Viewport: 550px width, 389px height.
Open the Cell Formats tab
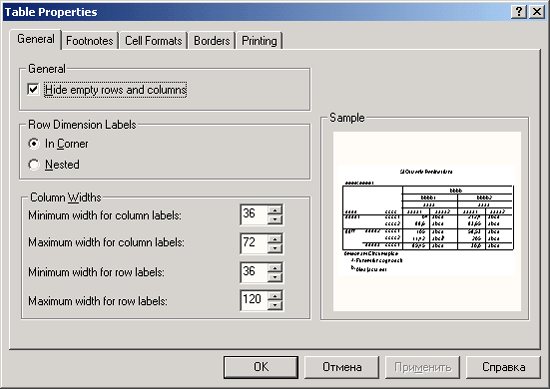pyautogui.click(x=154, y=41)
